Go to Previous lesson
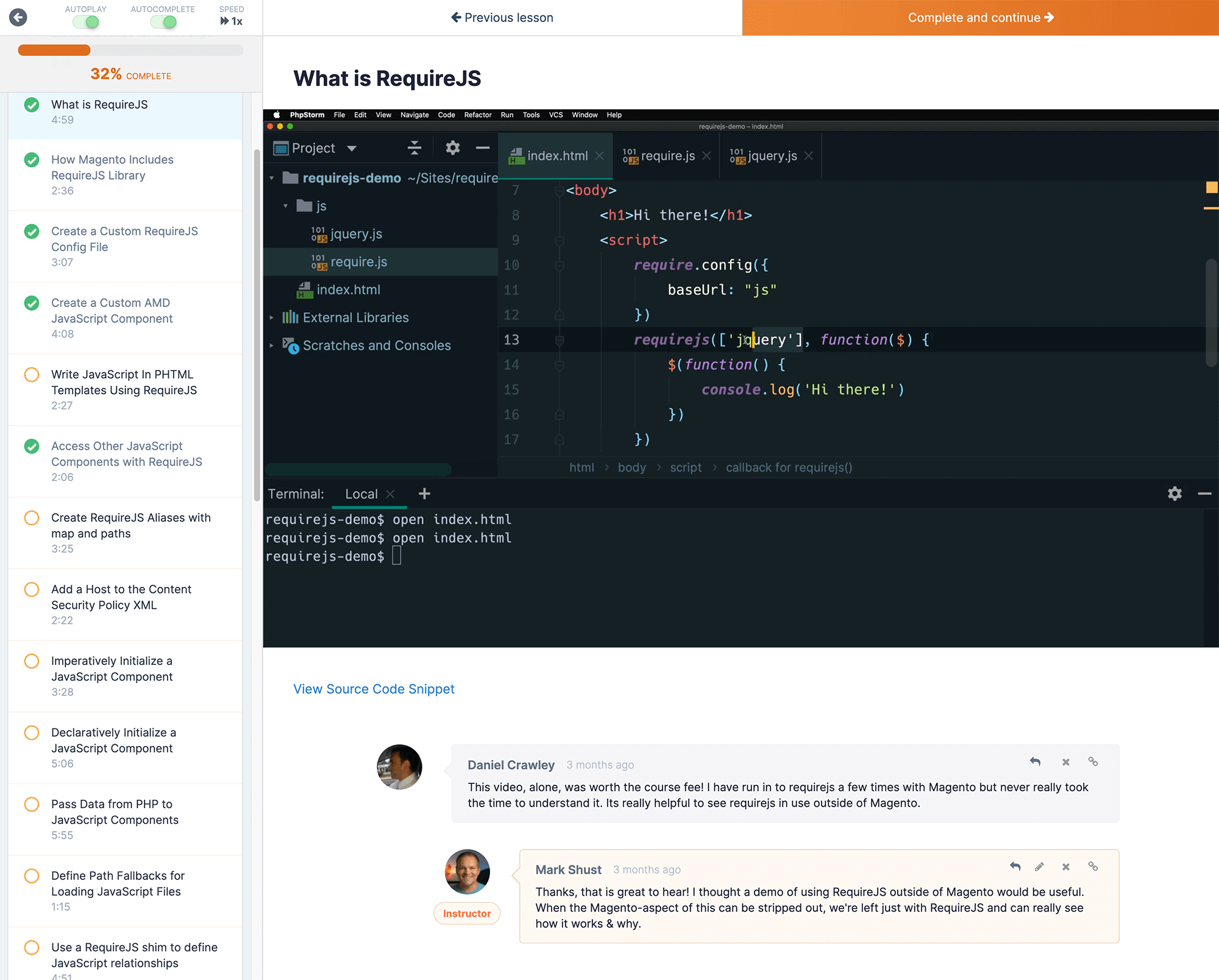This screenshot has height=980, width=1219. (x=502, y=18)
